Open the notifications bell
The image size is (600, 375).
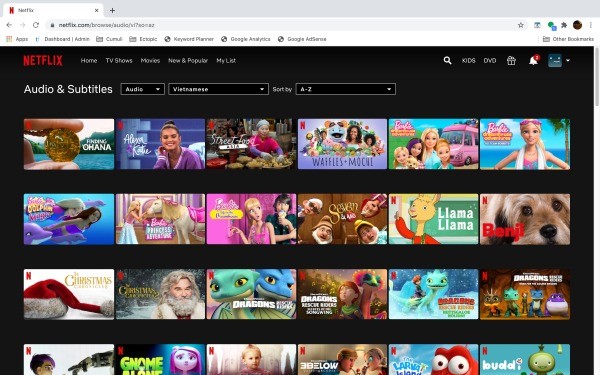pos(533,60)
